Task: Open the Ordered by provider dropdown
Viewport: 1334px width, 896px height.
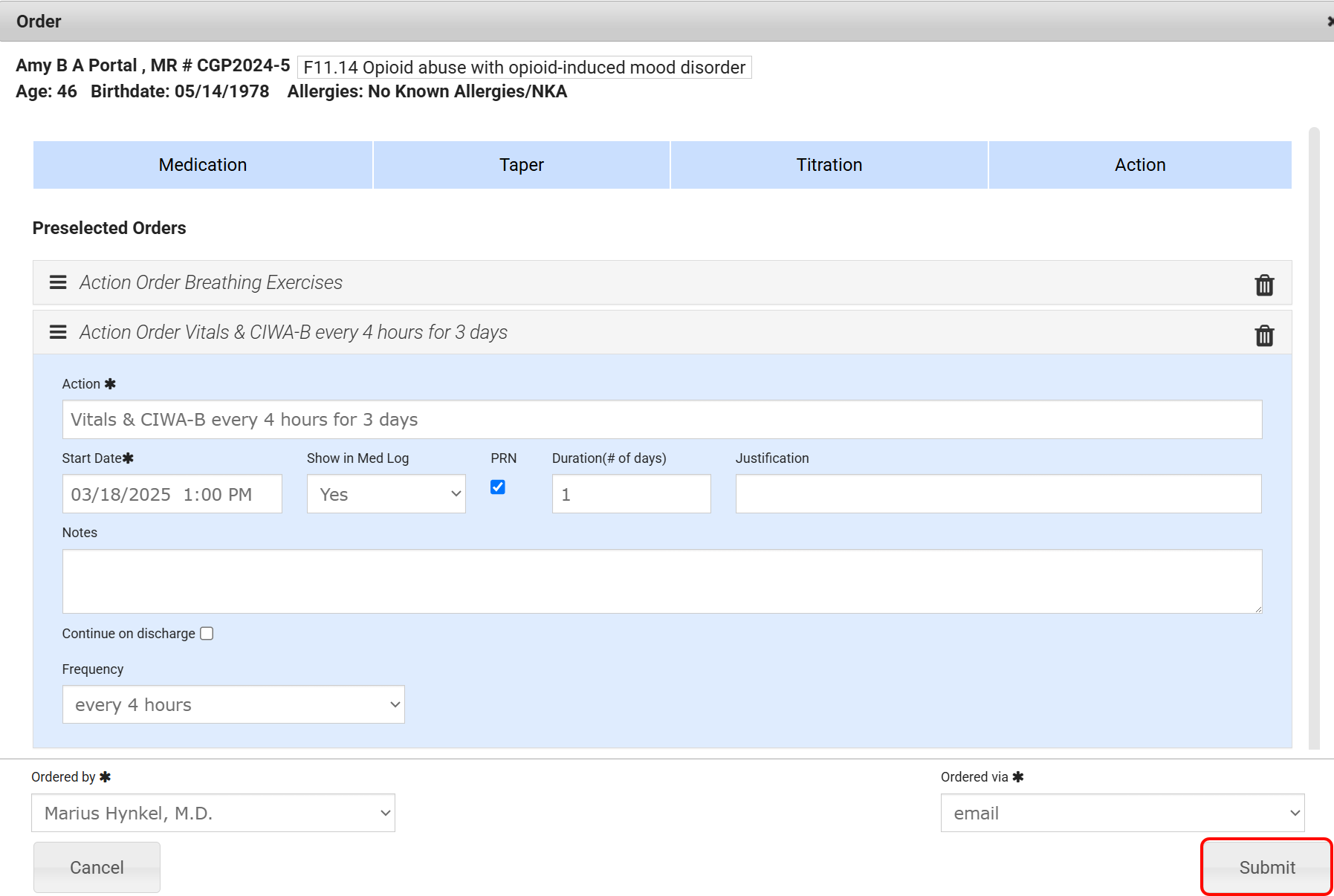Action: pos(213,813)
